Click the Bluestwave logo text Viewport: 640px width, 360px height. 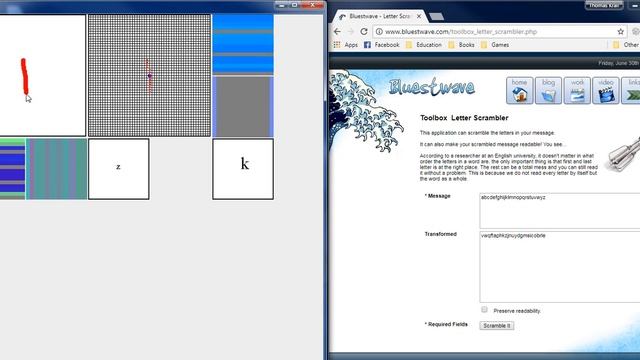tap(431, 87)
